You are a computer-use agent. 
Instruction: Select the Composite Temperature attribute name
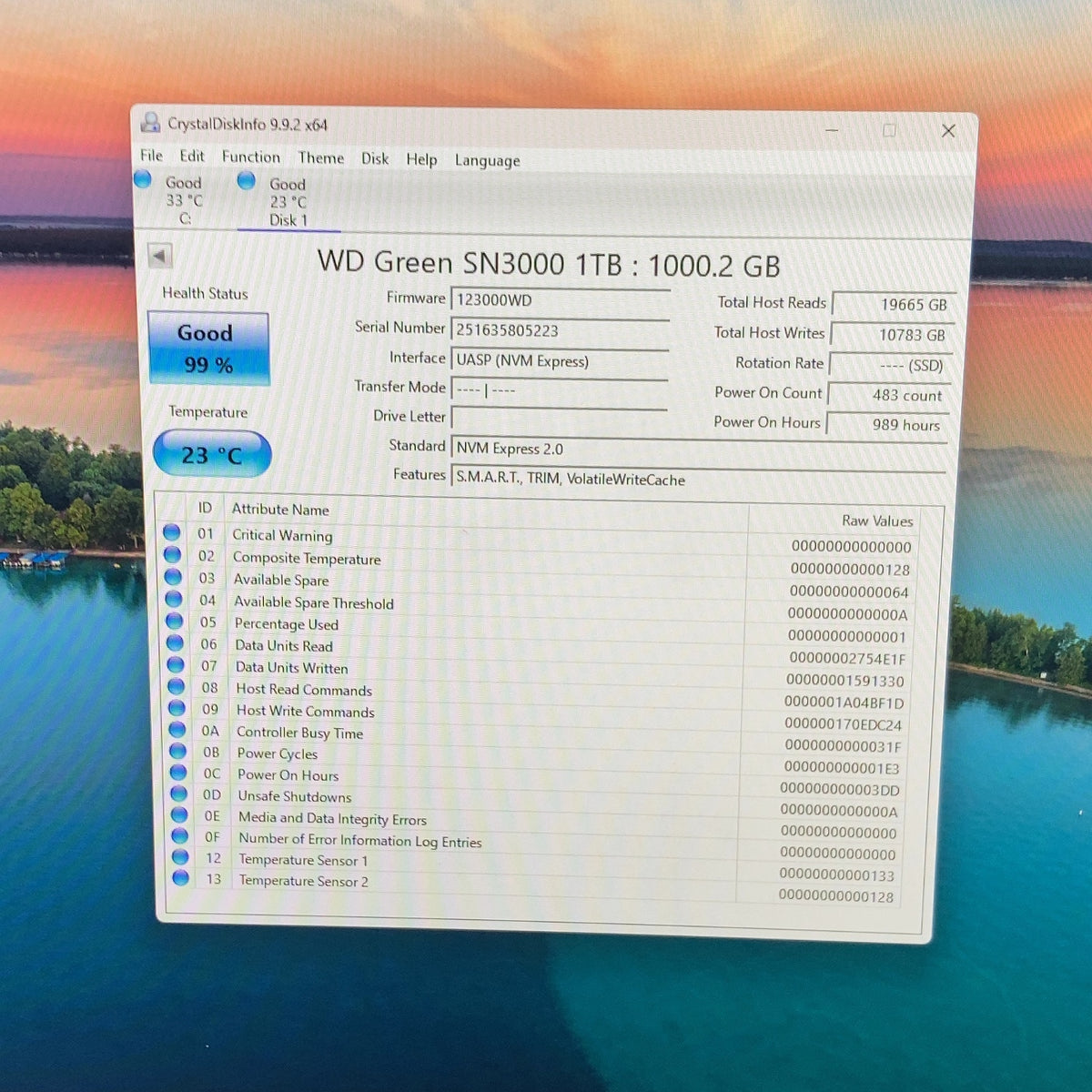click(x=307, y=558)
